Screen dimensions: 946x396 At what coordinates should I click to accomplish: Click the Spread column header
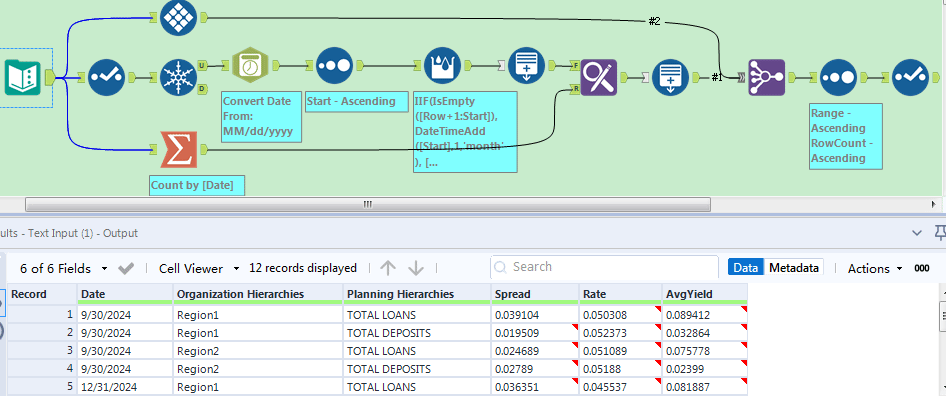[x=535, y=295]
